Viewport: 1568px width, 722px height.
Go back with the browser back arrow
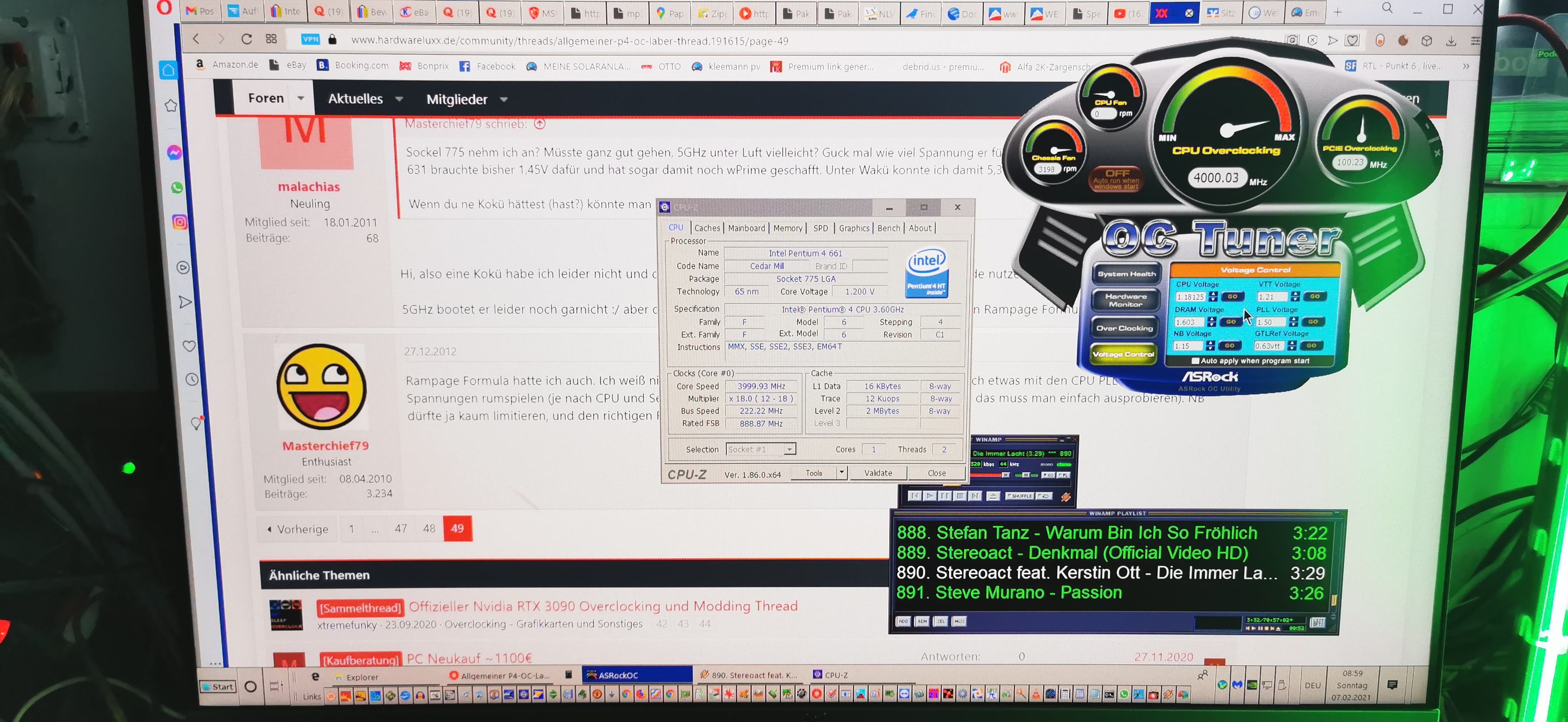196,39
